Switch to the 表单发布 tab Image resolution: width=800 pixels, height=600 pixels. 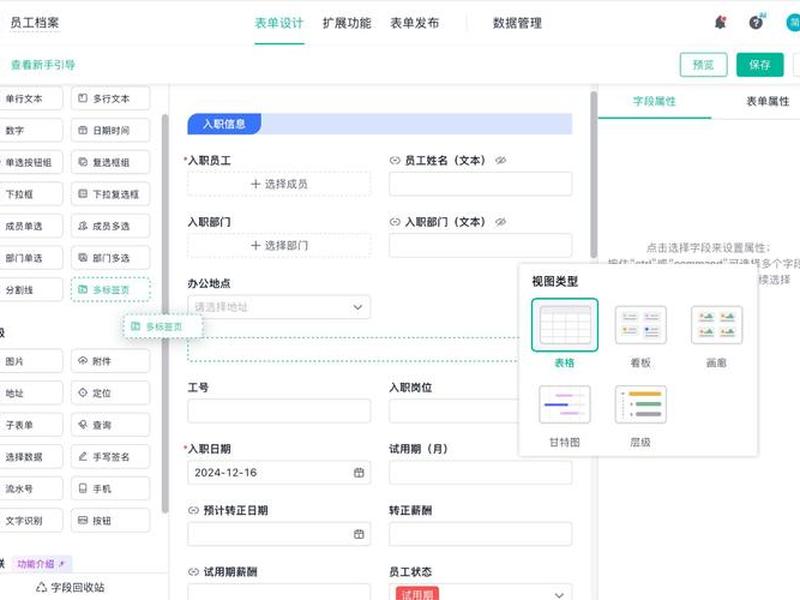pos(415,23)
